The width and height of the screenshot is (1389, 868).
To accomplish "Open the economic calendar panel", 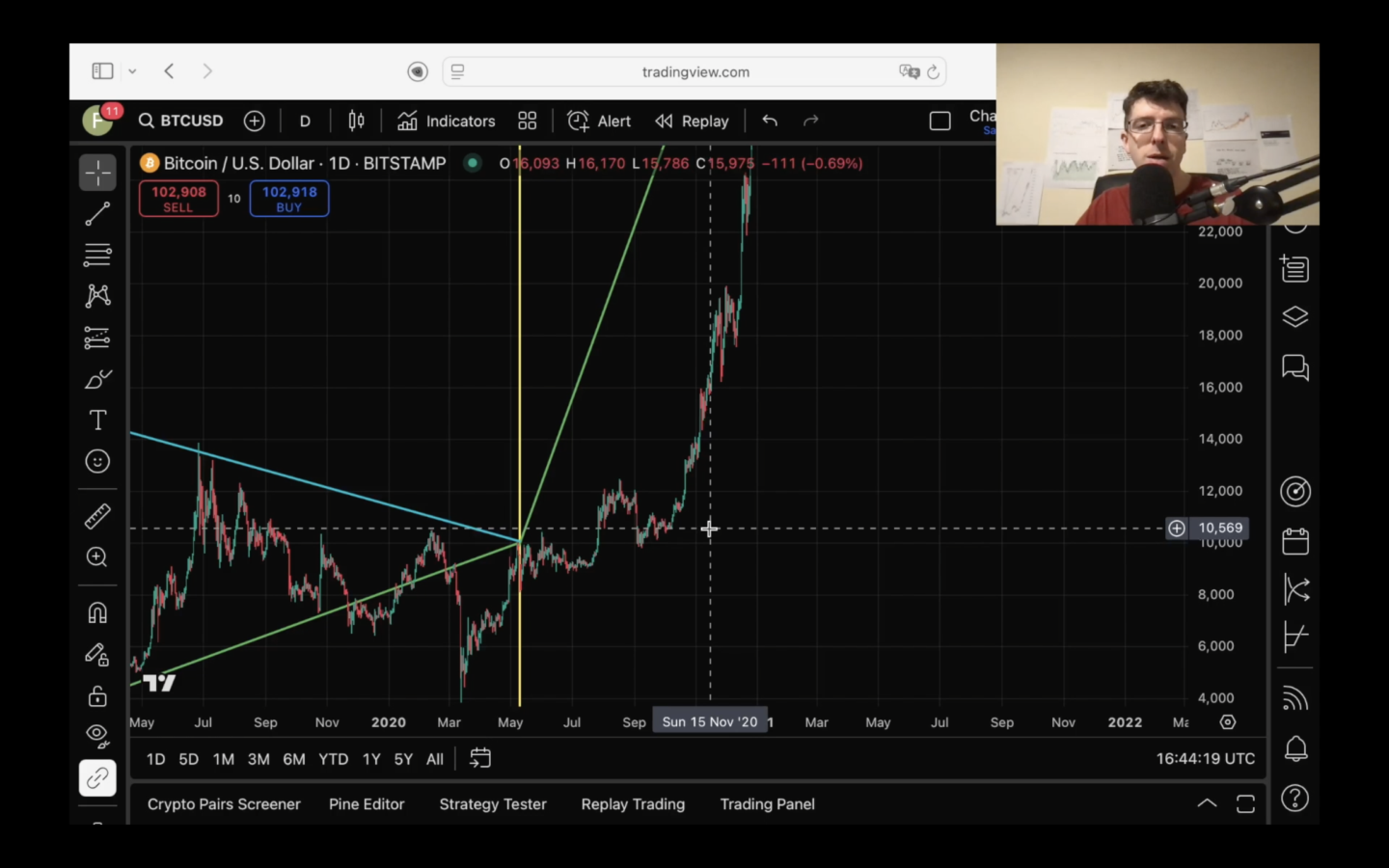I will point(1295,541).
